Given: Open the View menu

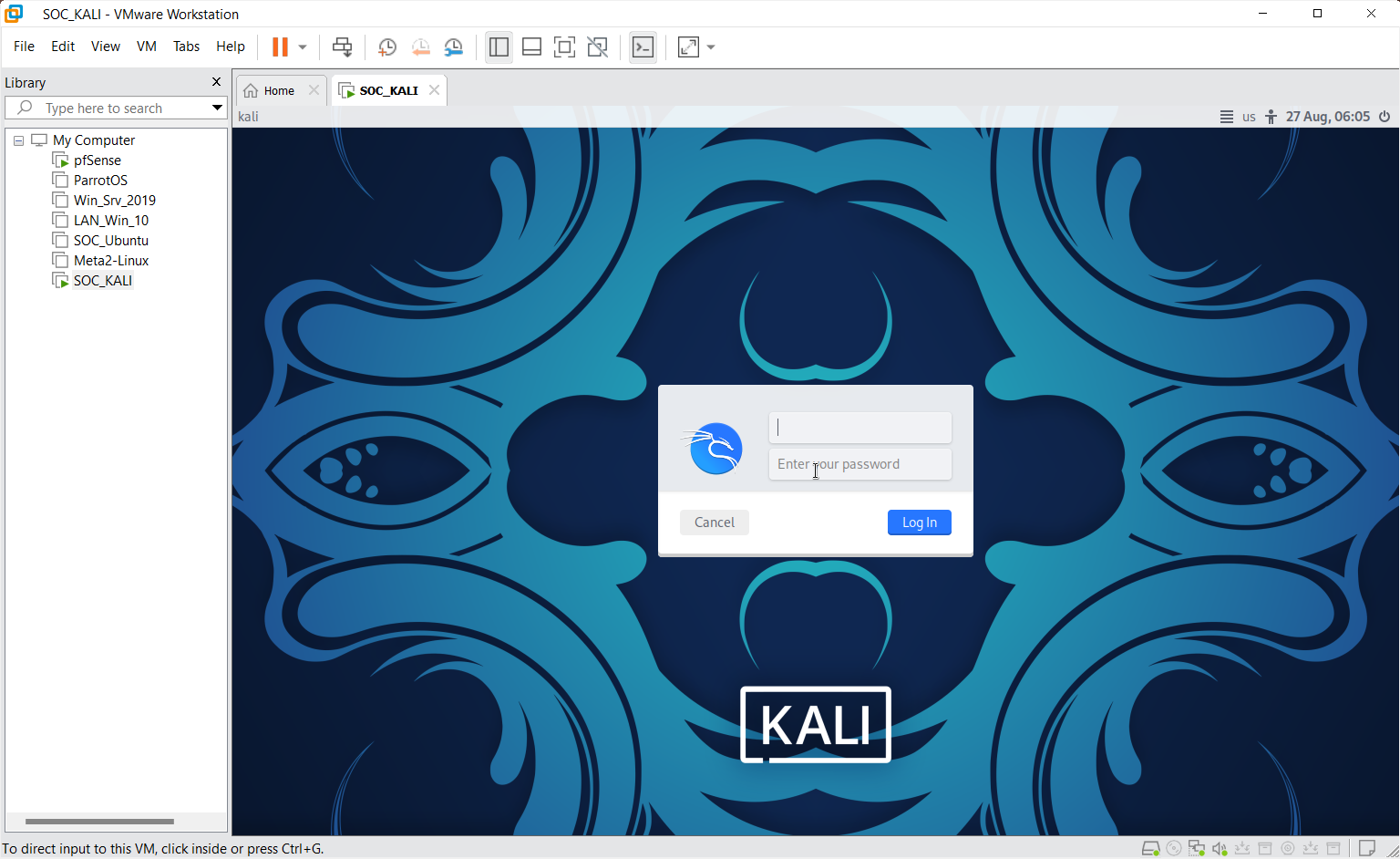Looking at the screenshot, I should pos(106,47).
